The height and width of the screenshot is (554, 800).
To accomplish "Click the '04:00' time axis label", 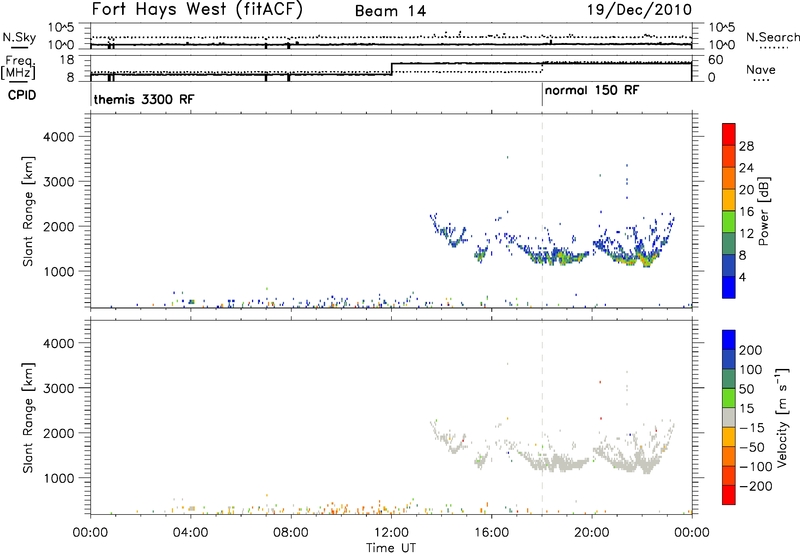I will tap(191, 533).
